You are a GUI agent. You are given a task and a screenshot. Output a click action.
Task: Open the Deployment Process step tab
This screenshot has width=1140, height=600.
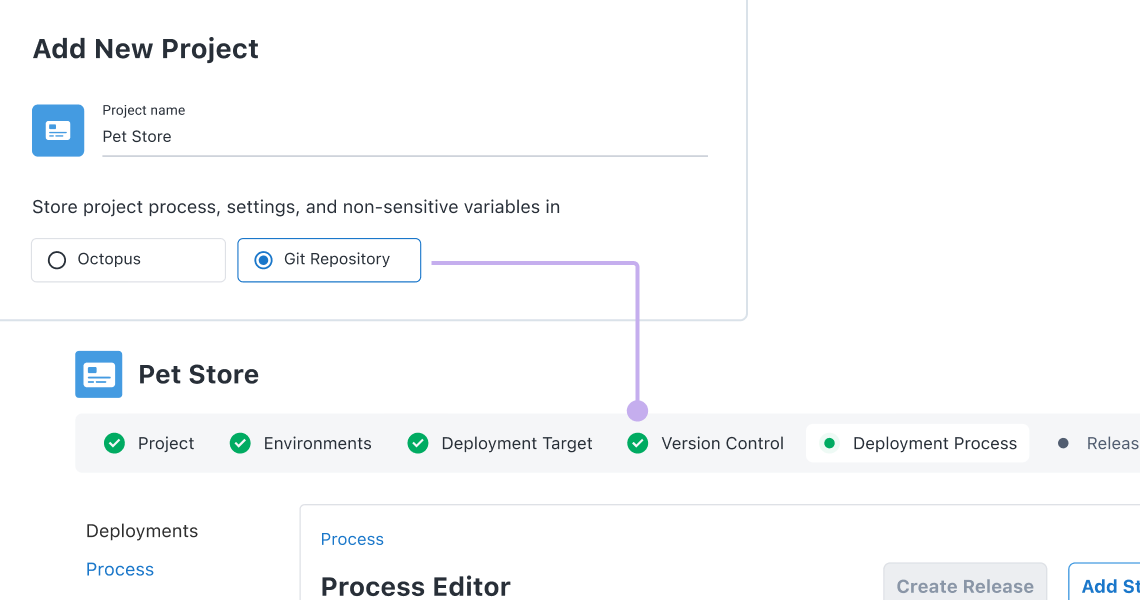(934, 443)
